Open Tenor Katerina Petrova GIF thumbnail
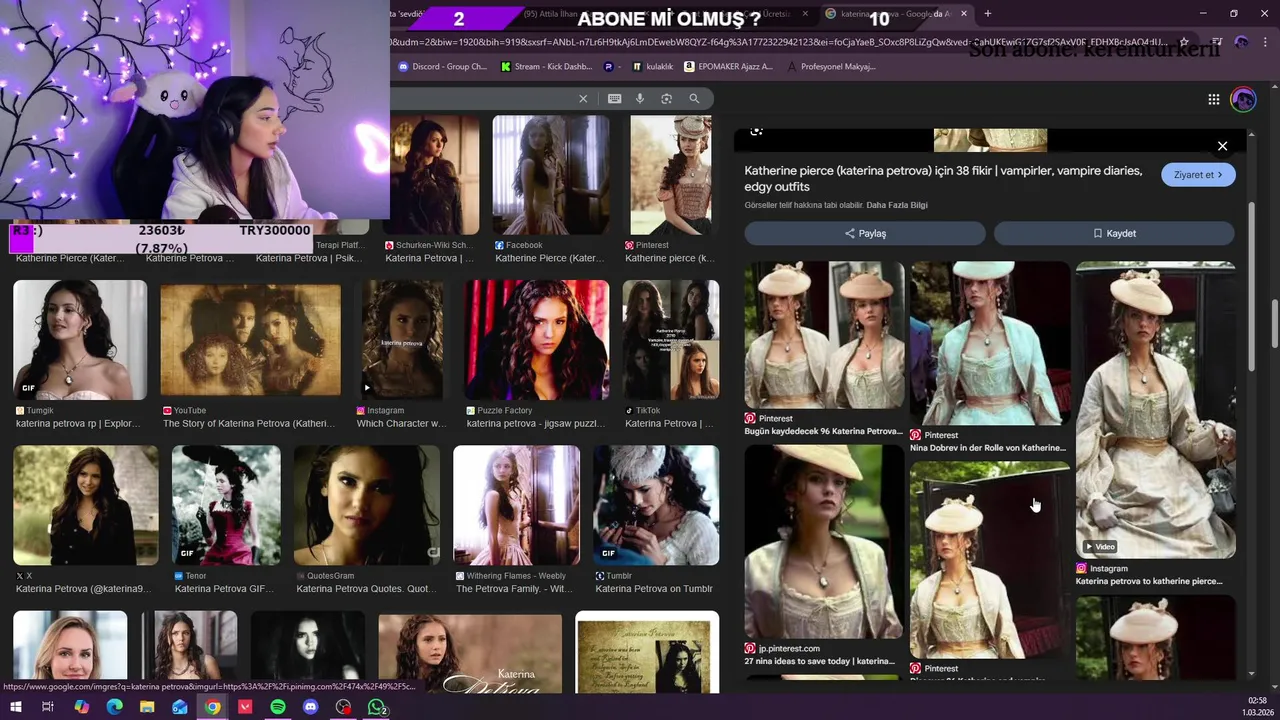This screenshot has width=1280, height=720. (x=226, y=505)
